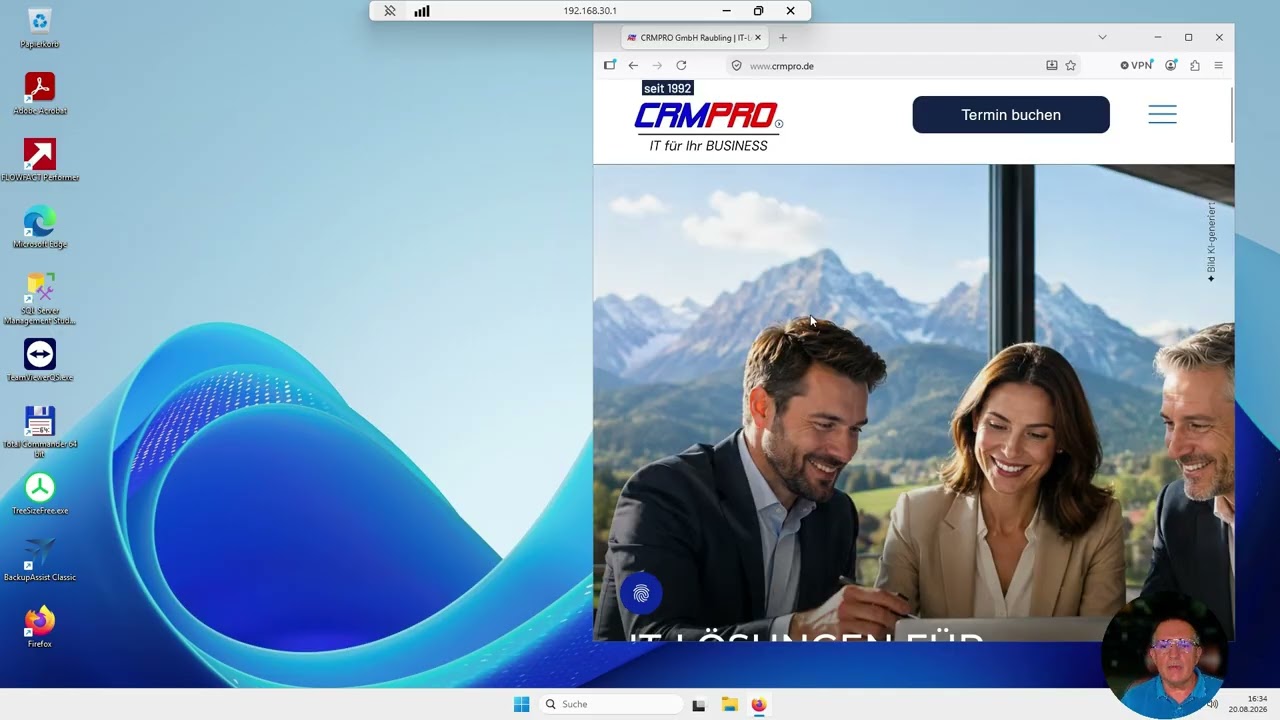The image size is (1280, 720).
Task: Open Total Commander 64 bit shortcut
Action: (x=40, y=432)
